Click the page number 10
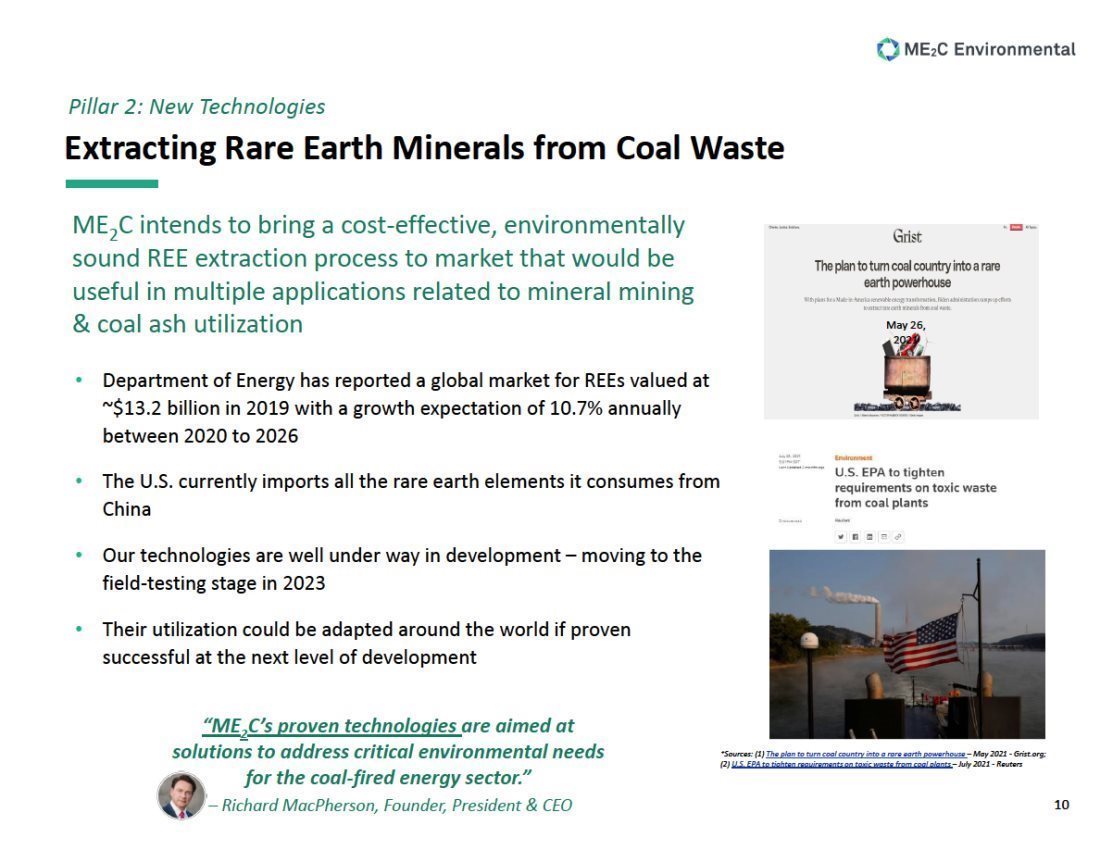This screenshot has width=1100, height=850. coord(1062,805)
